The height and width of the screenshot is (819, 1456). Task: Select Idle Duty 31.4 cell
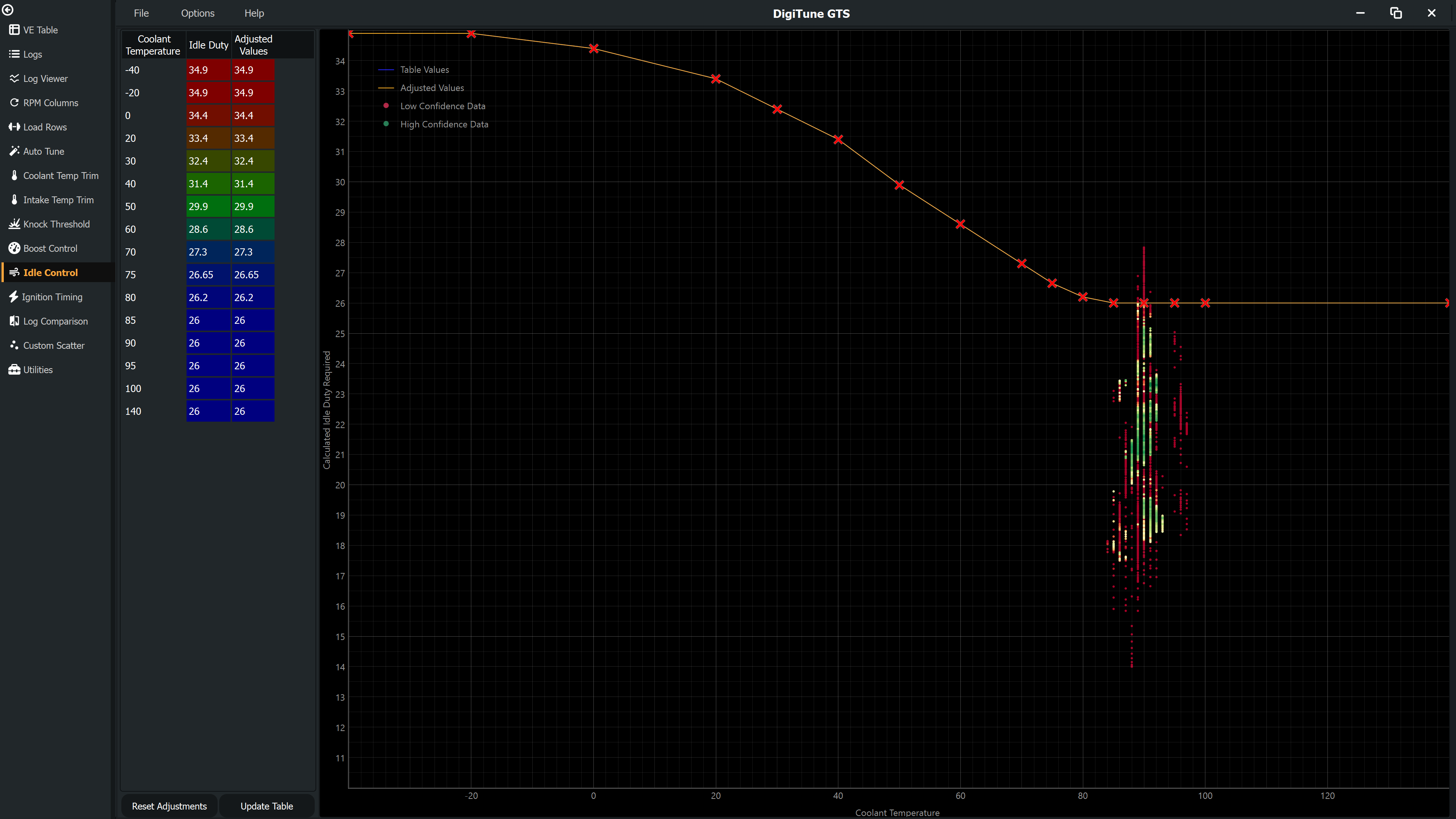click(x=209, y=184)
